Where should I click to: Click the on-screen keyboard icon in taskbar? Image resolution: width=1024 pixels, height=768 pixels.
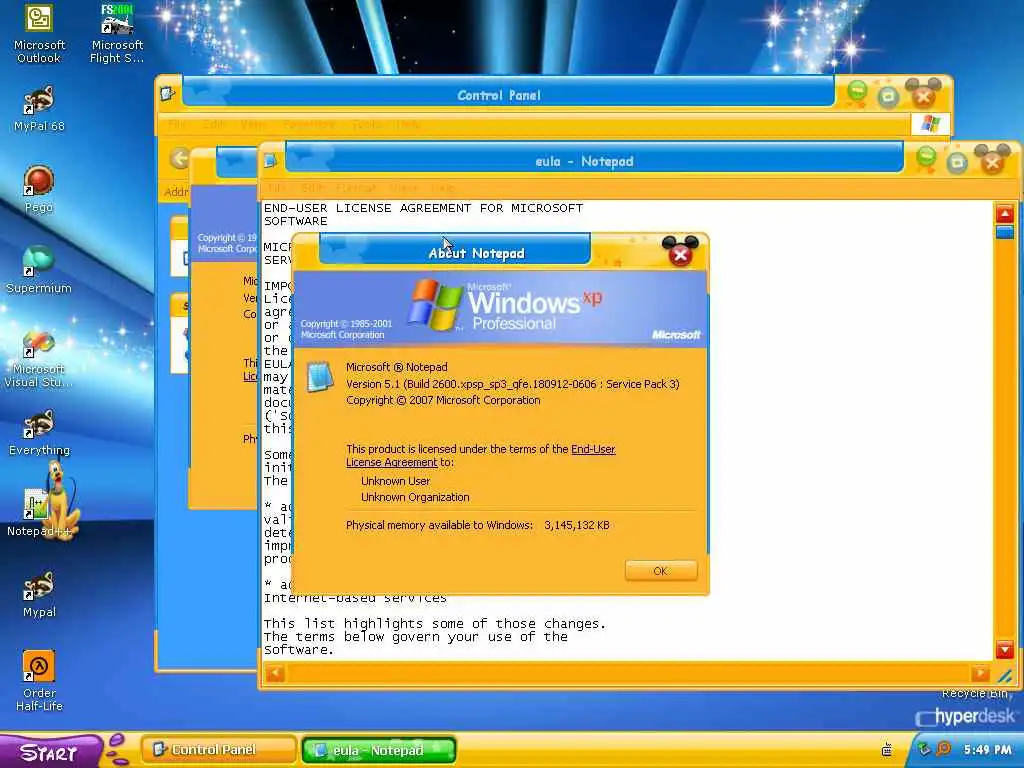pos(887,750)
